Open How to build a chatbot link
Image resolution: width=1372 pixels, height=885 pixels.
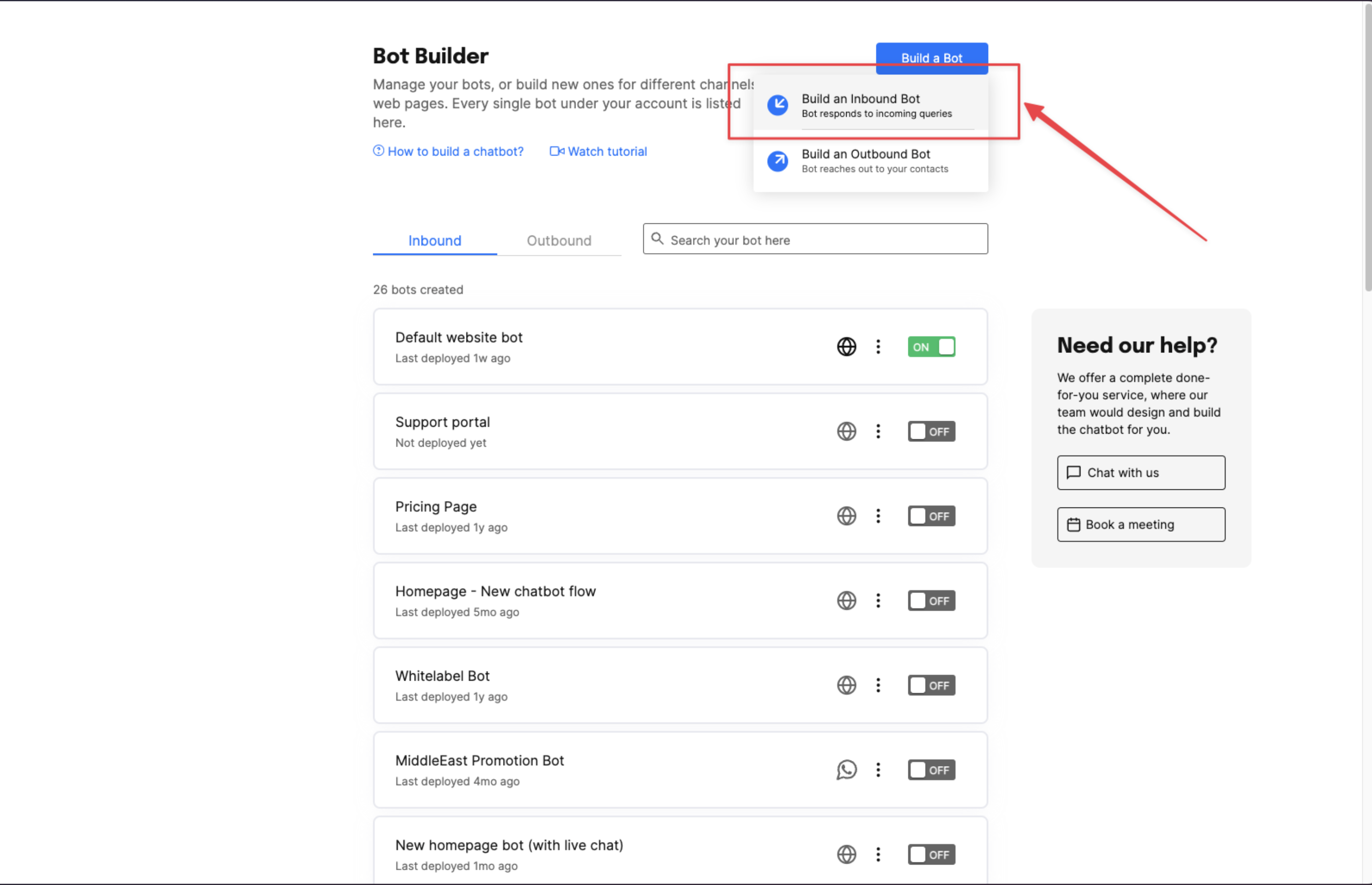point(455,151)
